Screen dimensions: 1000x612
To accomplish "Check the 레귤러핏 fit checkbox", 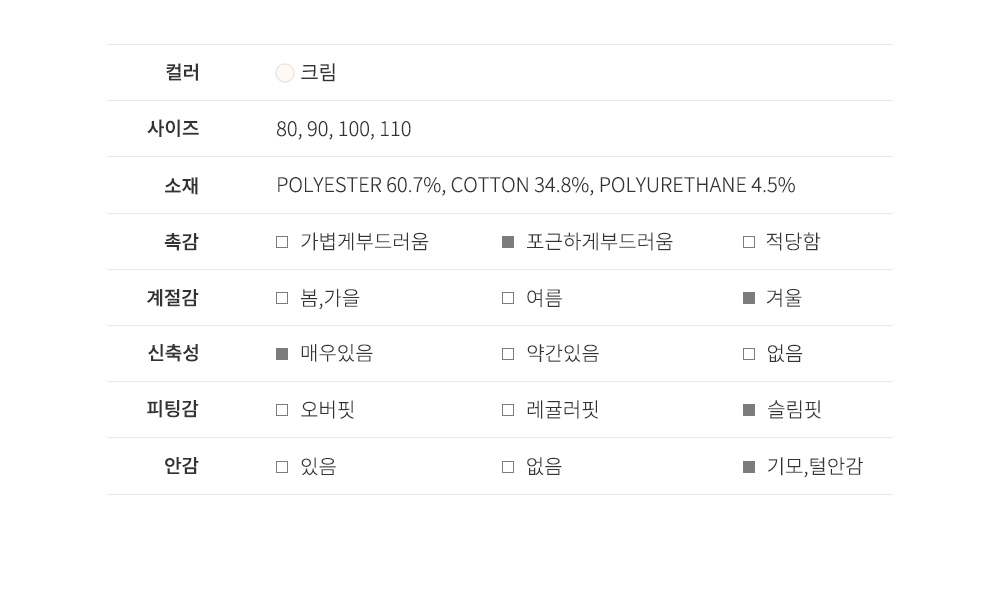I will [x=508, y=410].
